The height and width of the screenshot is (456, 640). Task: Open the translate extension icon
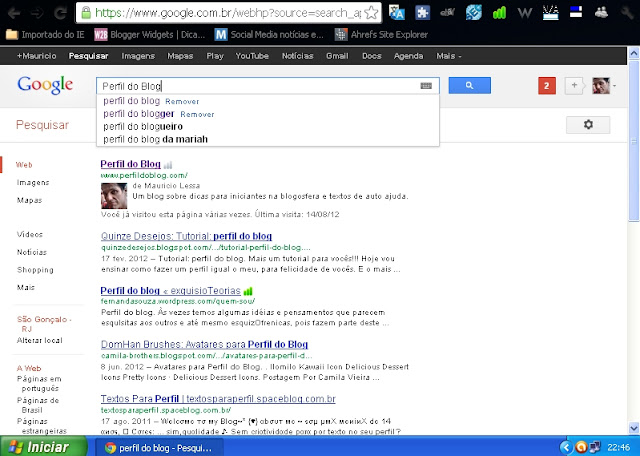[x=396, y=13]
